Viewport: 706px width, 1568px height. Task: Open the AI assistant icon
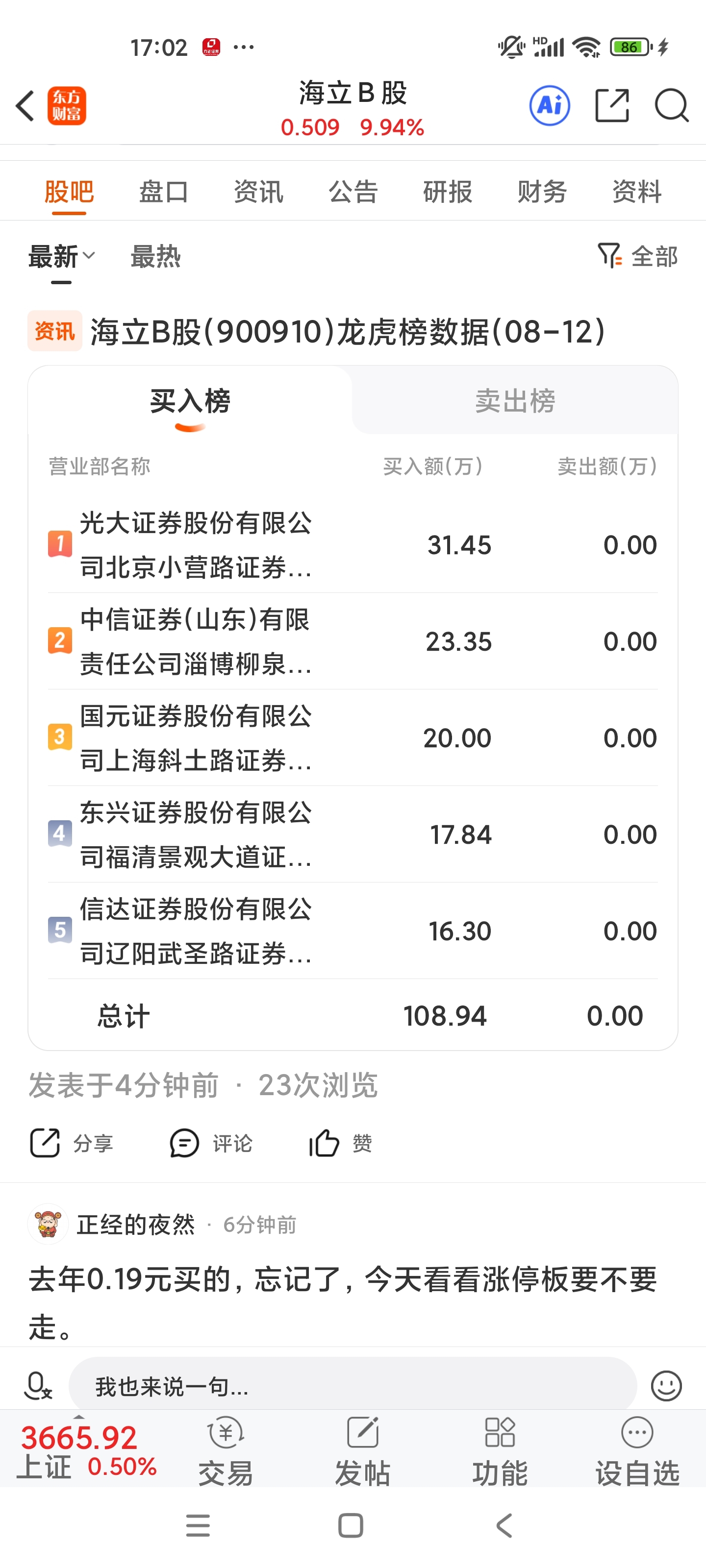pos(550,106)
